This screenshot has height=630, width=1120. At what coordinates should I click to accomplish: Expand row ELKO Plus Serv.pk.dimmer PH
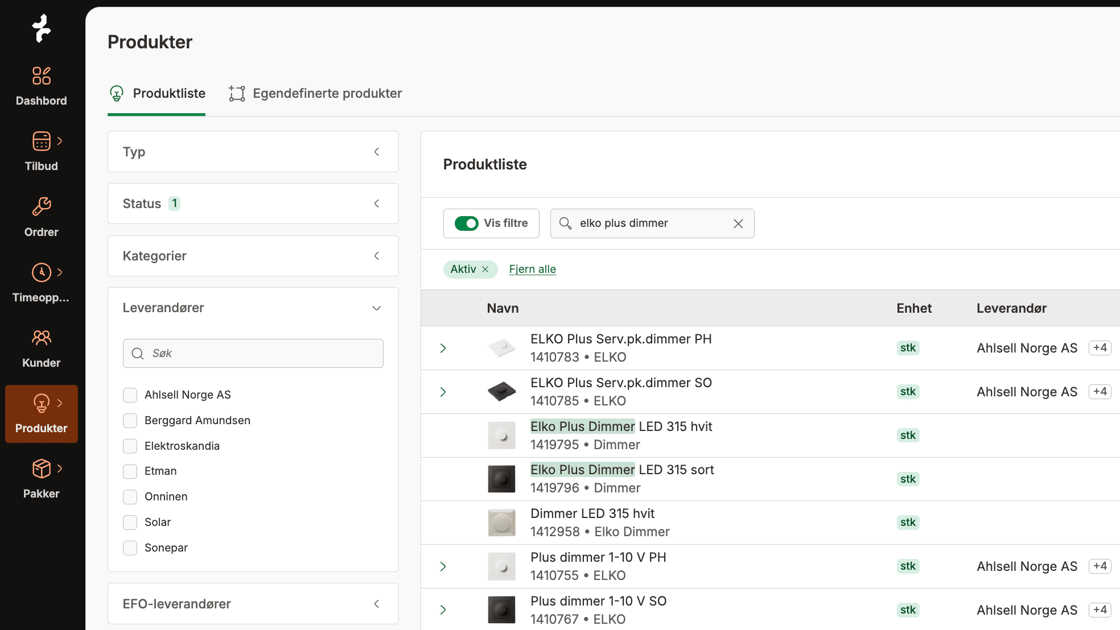click(443, 349)
